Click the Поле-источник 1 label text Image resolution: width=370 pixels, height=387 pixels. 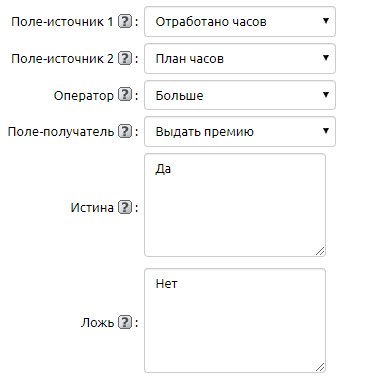(62, 22)
